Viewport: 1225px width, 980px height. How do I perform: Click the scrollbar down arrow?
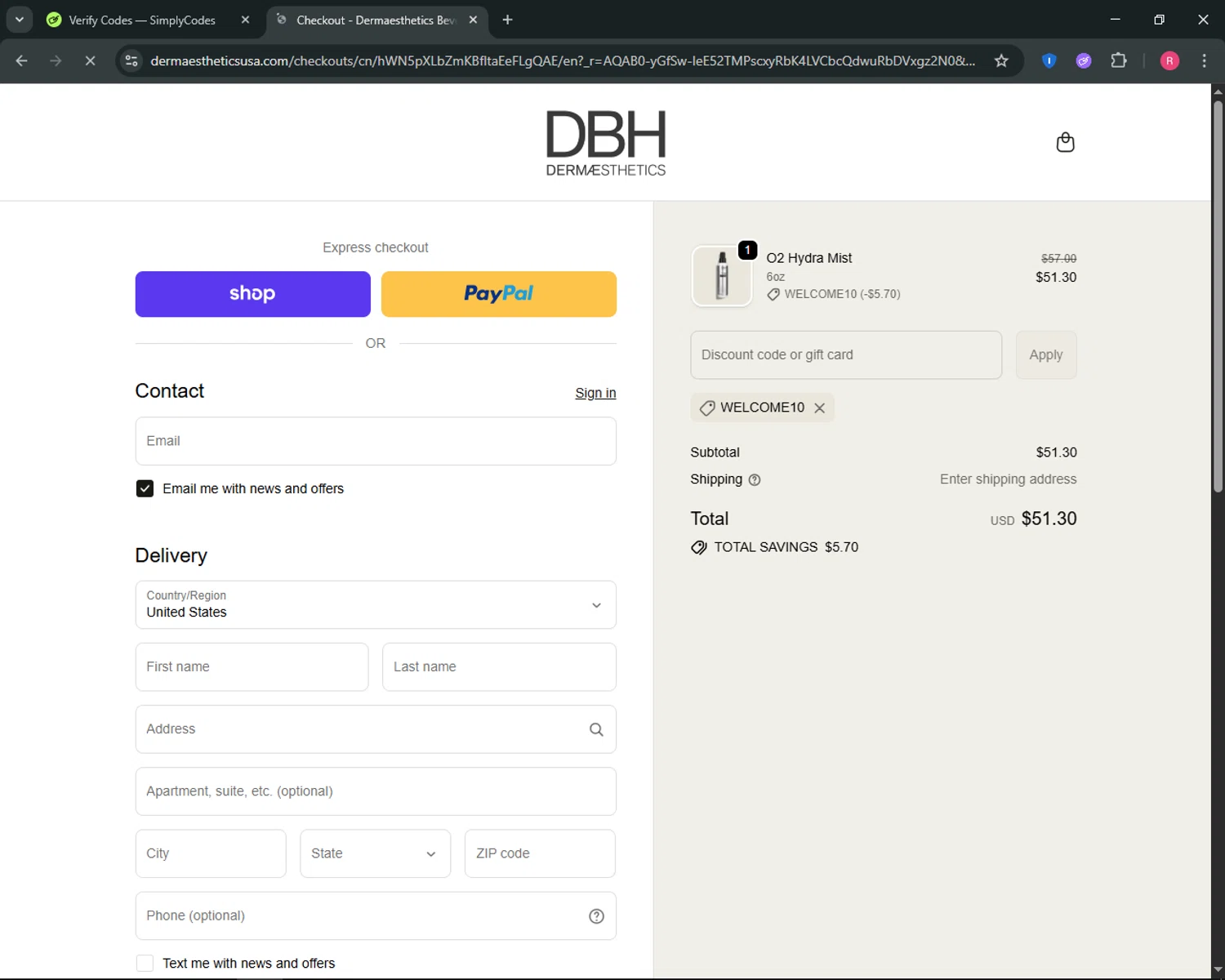pyautogui.click(x=1218, y=969)
